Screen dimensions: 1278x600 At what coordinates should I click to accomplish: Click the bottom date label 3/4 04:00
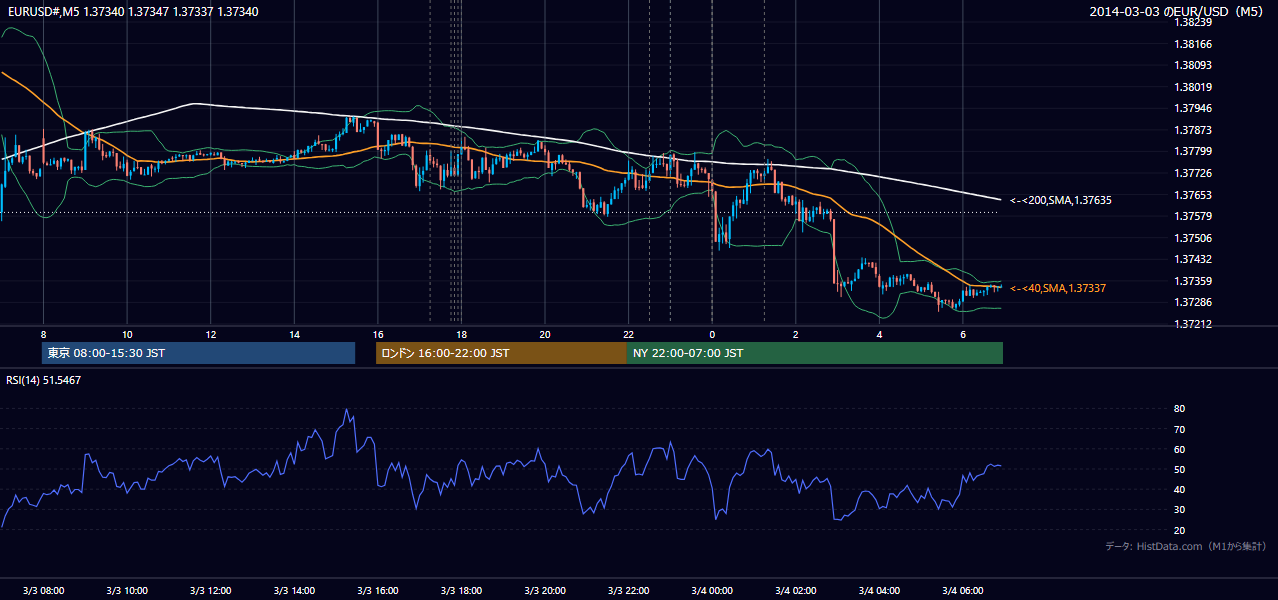(880, 590)
